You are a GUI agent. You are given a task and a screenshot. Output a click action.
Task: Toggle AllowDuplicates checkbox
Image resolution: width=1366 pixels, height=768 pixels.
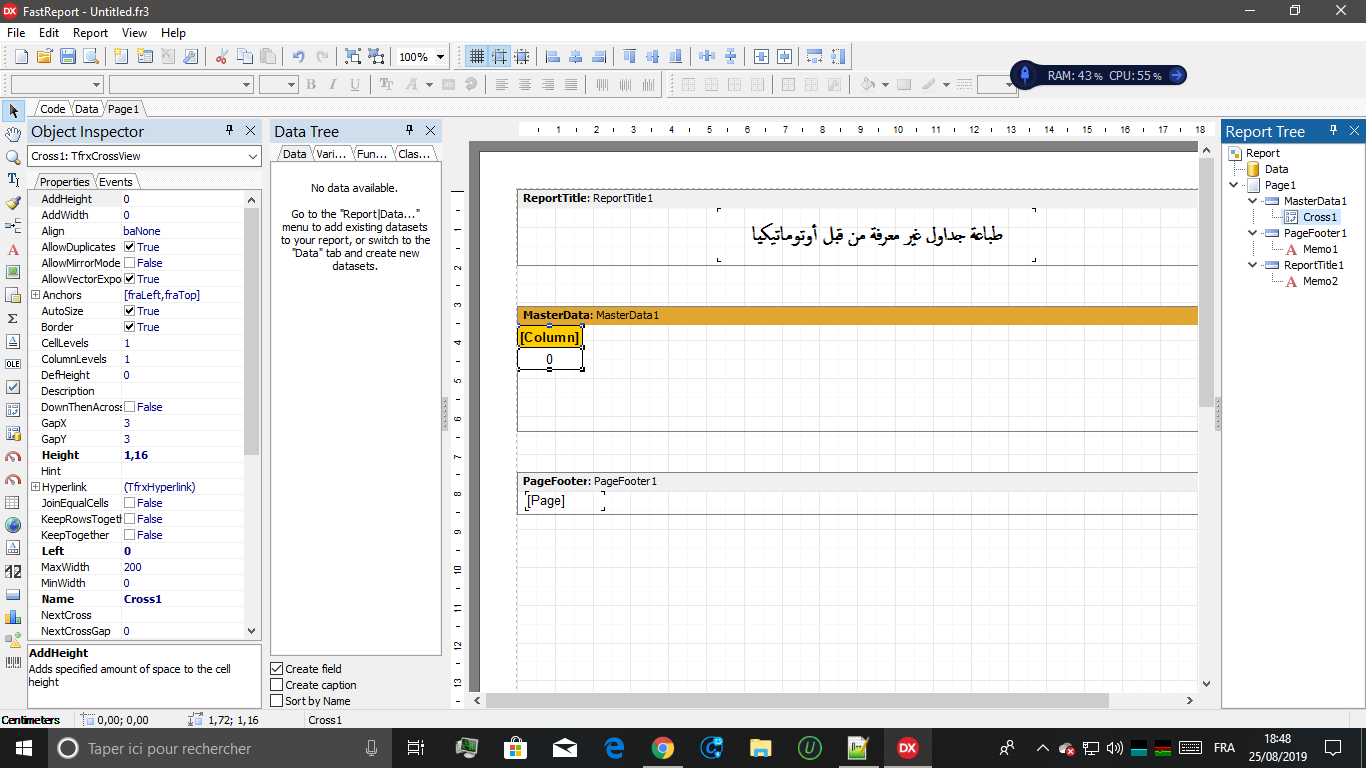tap(130, 247)
